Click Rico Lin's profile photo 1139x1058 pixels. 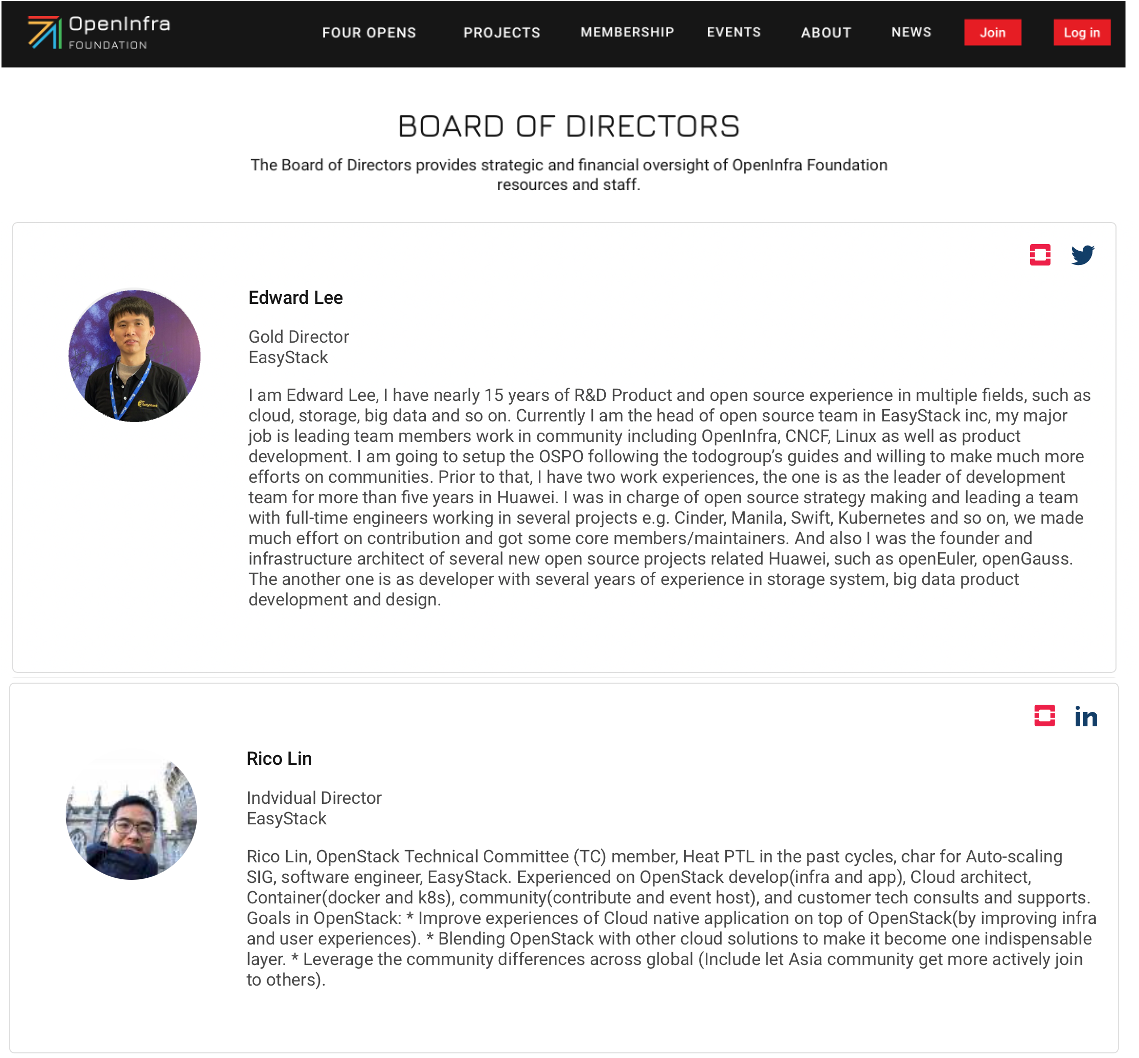point(131,816)
